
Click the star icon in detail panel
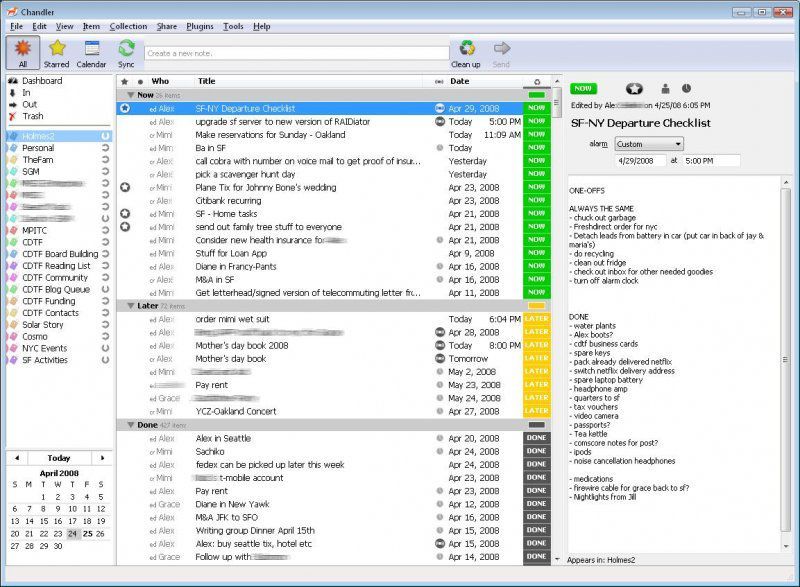[634, 89]
